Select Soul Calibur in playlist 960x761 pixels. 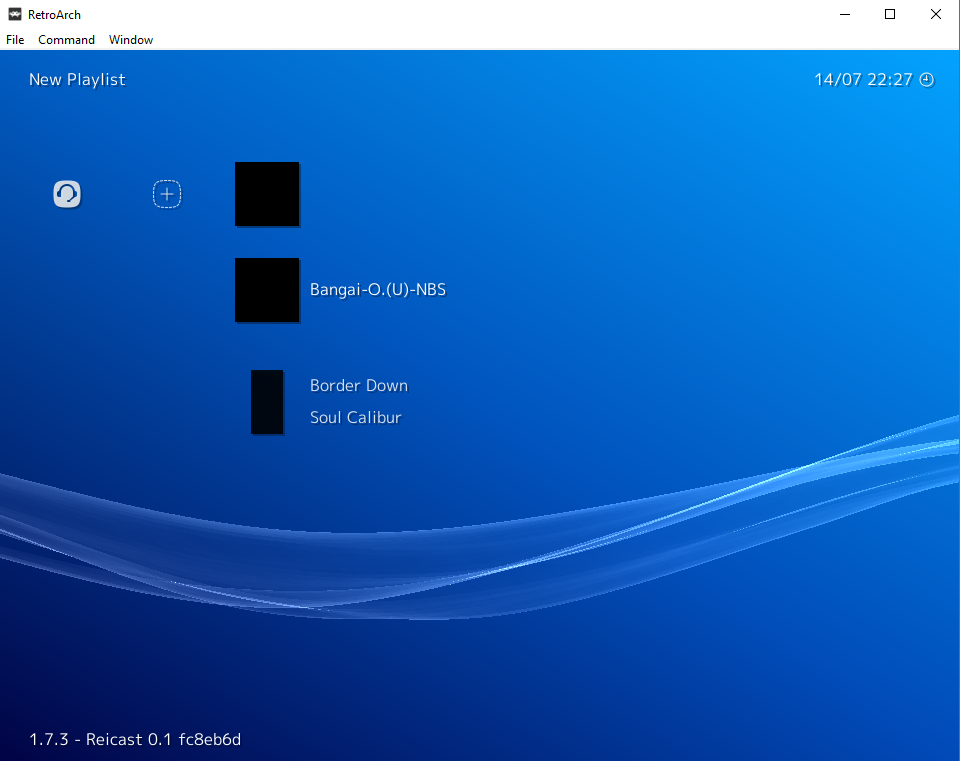point(356,418)
